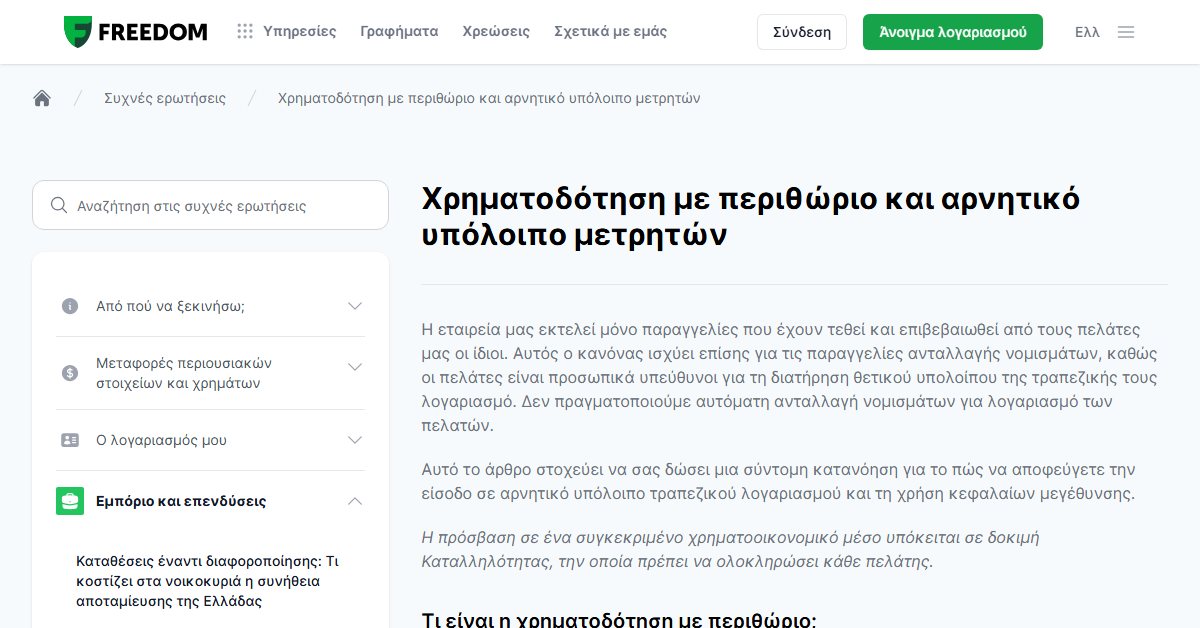
Task: Open the Σχετικά με εμάς menu item
Action: (x=610, y=32)
